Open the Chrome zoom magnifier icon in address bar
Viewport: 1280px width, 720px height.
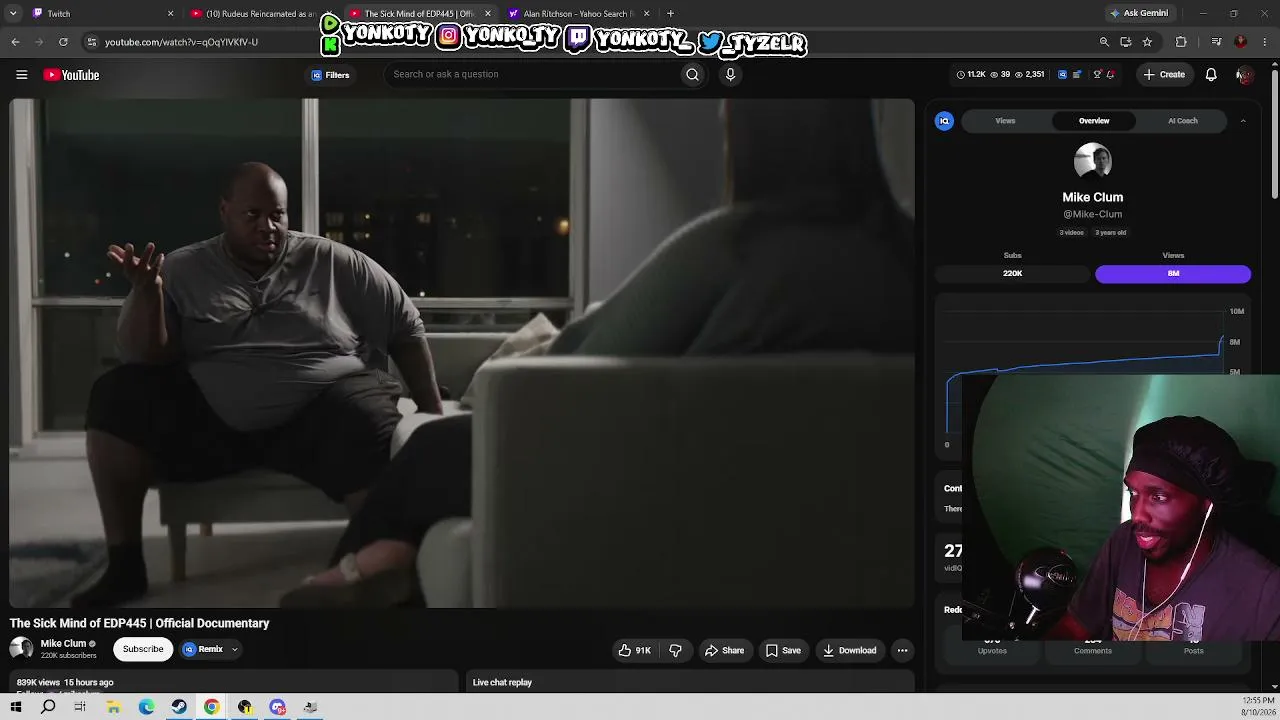[1104, 42]
